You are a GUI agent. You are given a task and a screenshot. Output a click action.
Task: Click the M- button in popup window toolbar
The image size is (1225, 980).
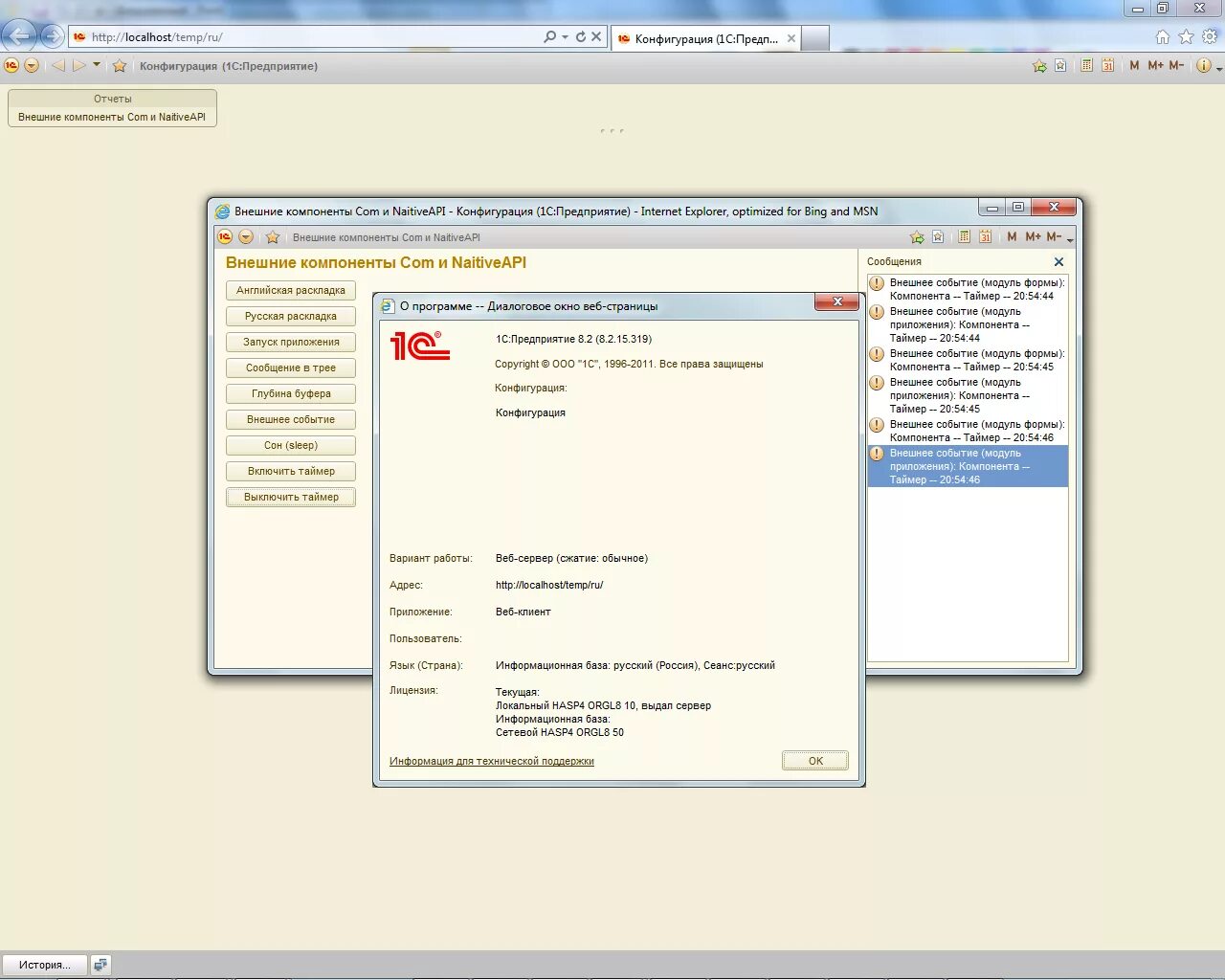tap(1054, 237)
